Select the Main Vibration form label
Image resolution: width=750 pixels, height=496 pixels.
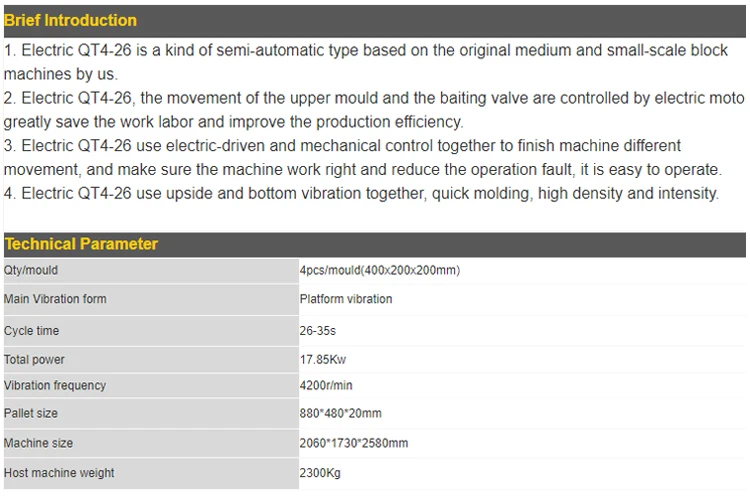tap(55, 299)
